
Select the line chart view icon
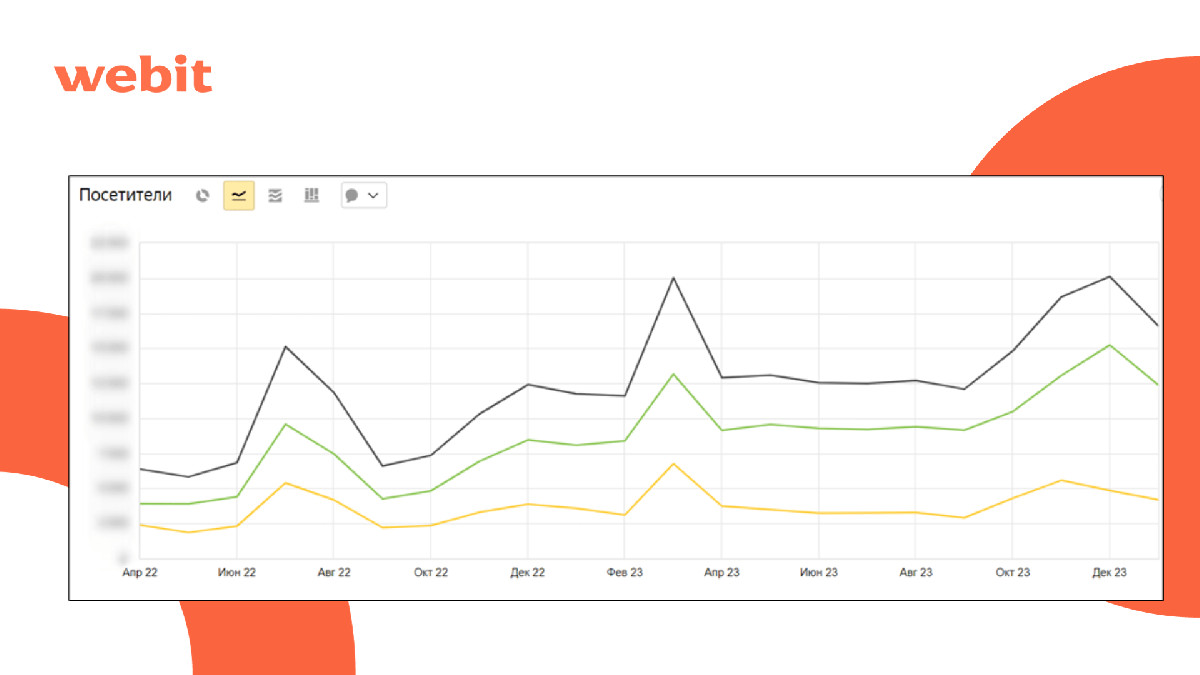(x=239, y=196)
